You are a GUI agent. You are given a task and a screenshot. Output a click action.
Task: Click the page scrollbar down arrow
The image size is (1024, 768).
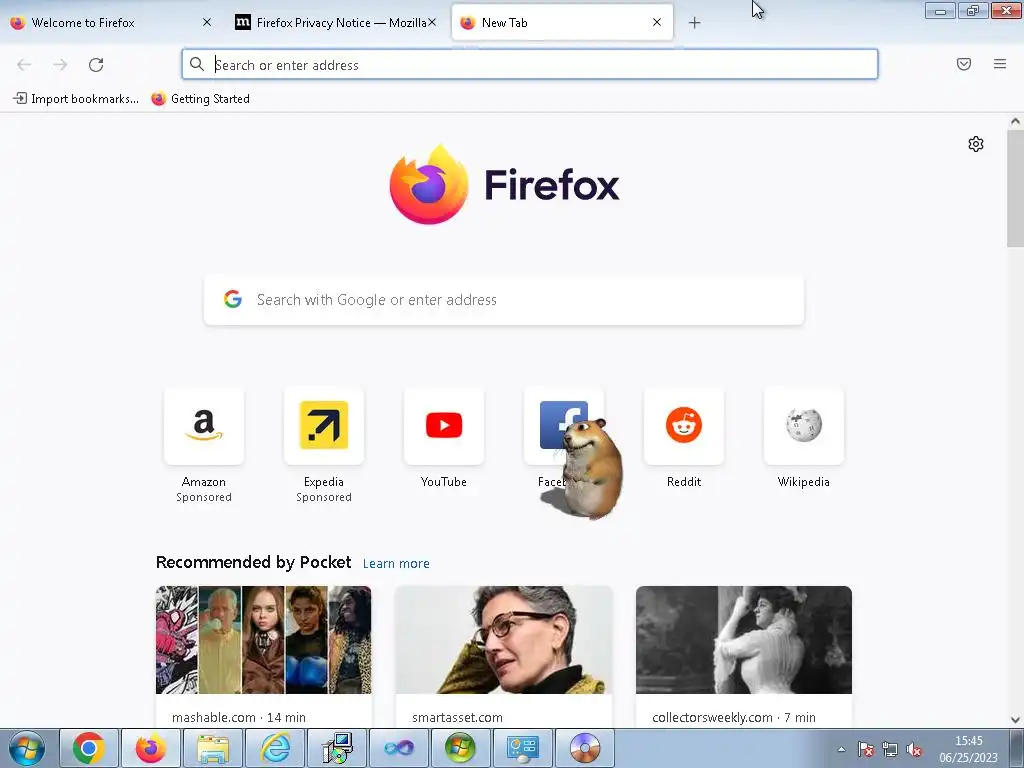click(1015, 720)
